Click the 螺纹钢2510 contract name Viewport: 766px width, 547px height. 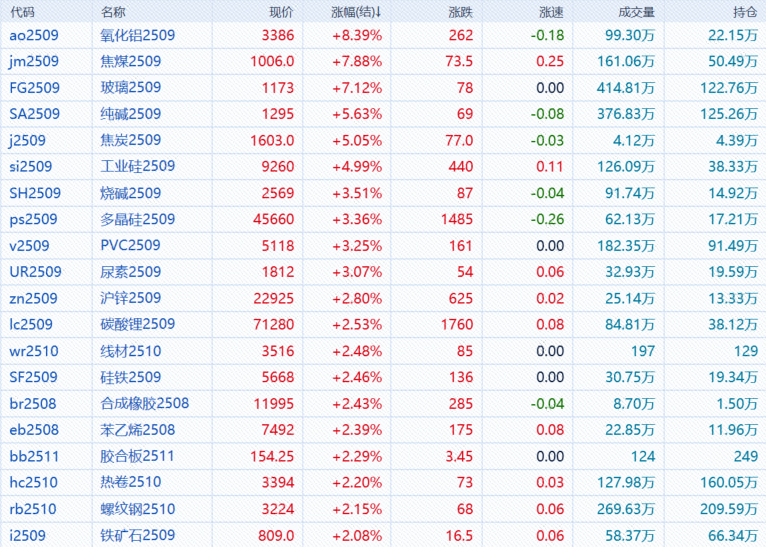pos(137,508)
